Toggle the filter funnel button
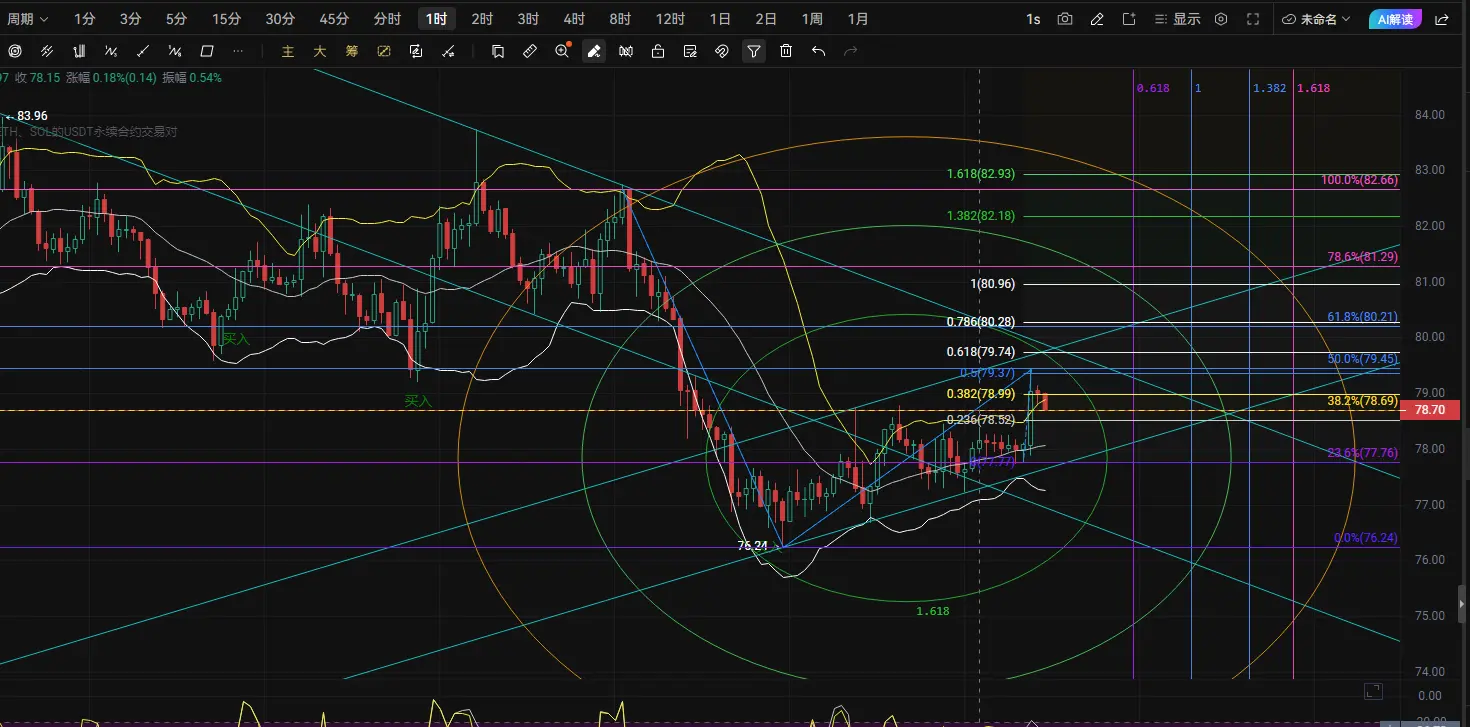The height and width of the screenshot is (727, 1470). click(x=754, y=51)
